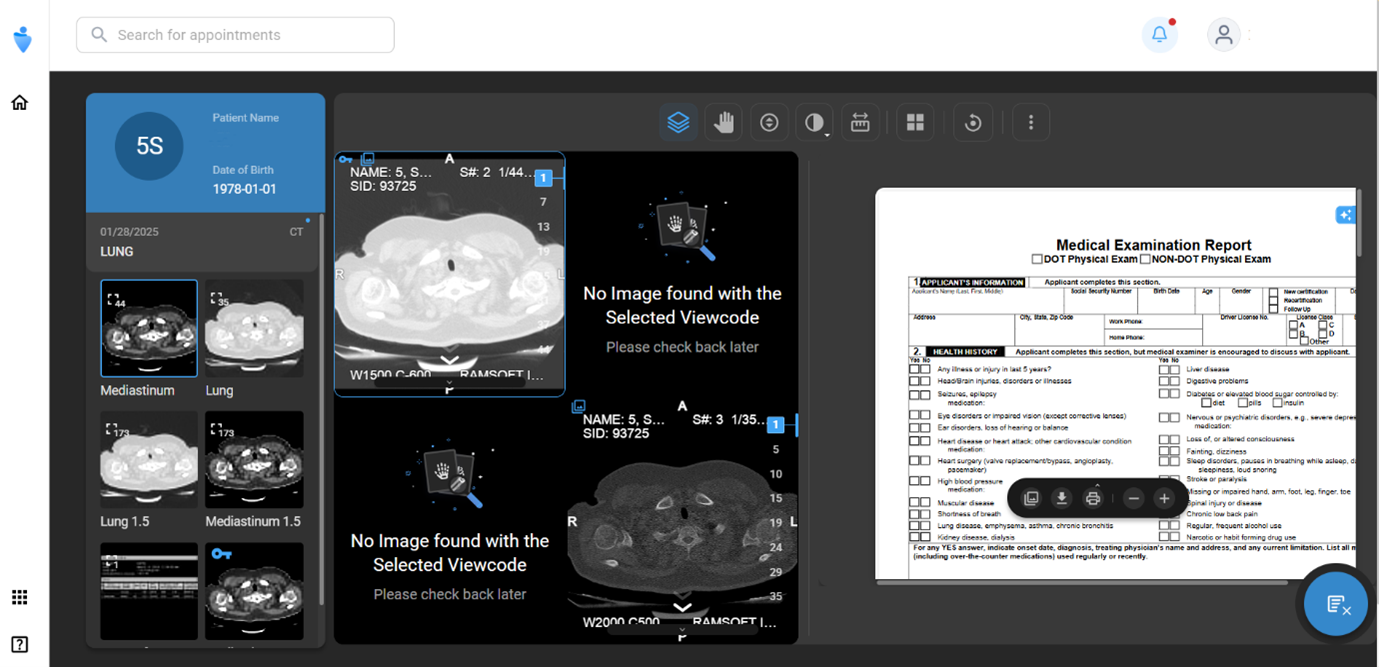Click the blue close-document floating button

click(x=1335, y=604)
